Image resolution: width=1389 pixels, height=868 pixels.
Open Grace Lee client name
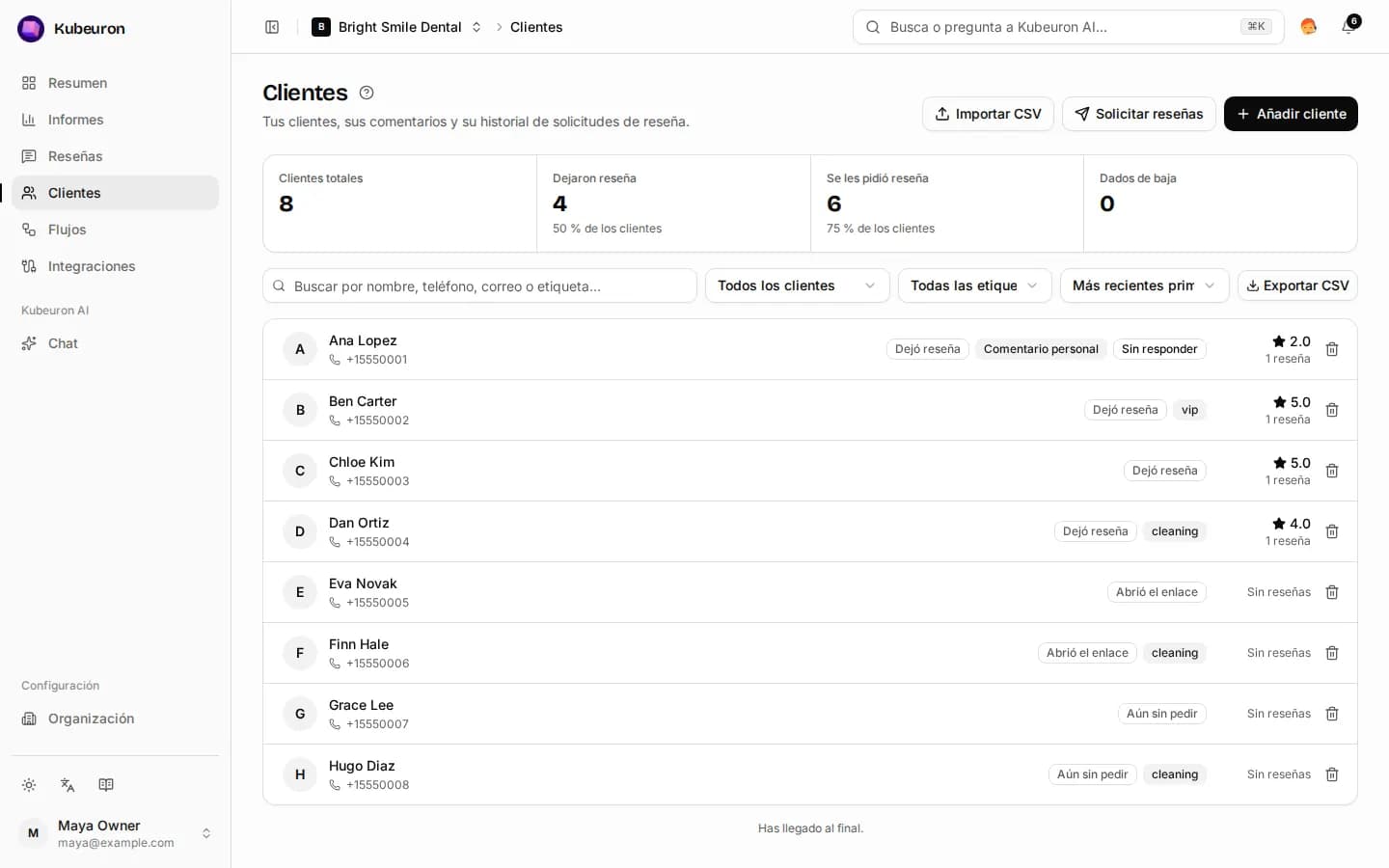pos(361,705)
